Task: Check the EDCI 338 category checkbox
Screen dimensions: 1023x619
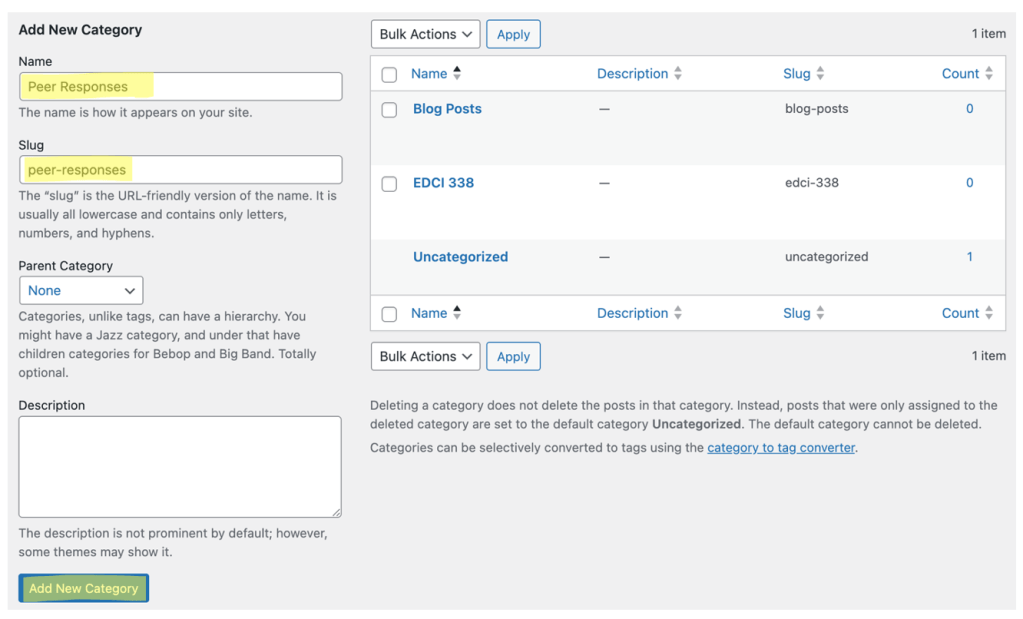Action: point(389,184)
